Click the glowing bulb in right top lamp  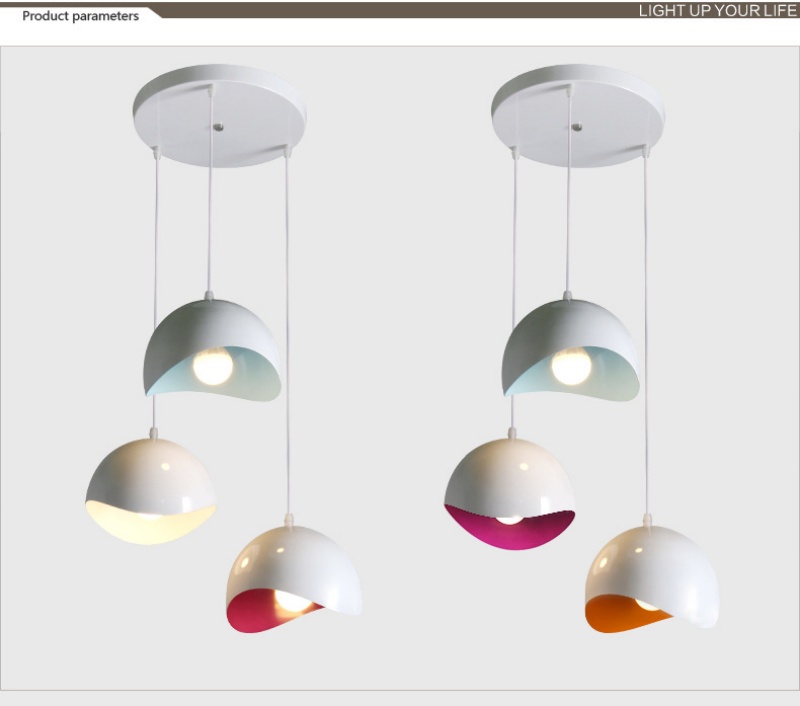[x=571, y=366]
